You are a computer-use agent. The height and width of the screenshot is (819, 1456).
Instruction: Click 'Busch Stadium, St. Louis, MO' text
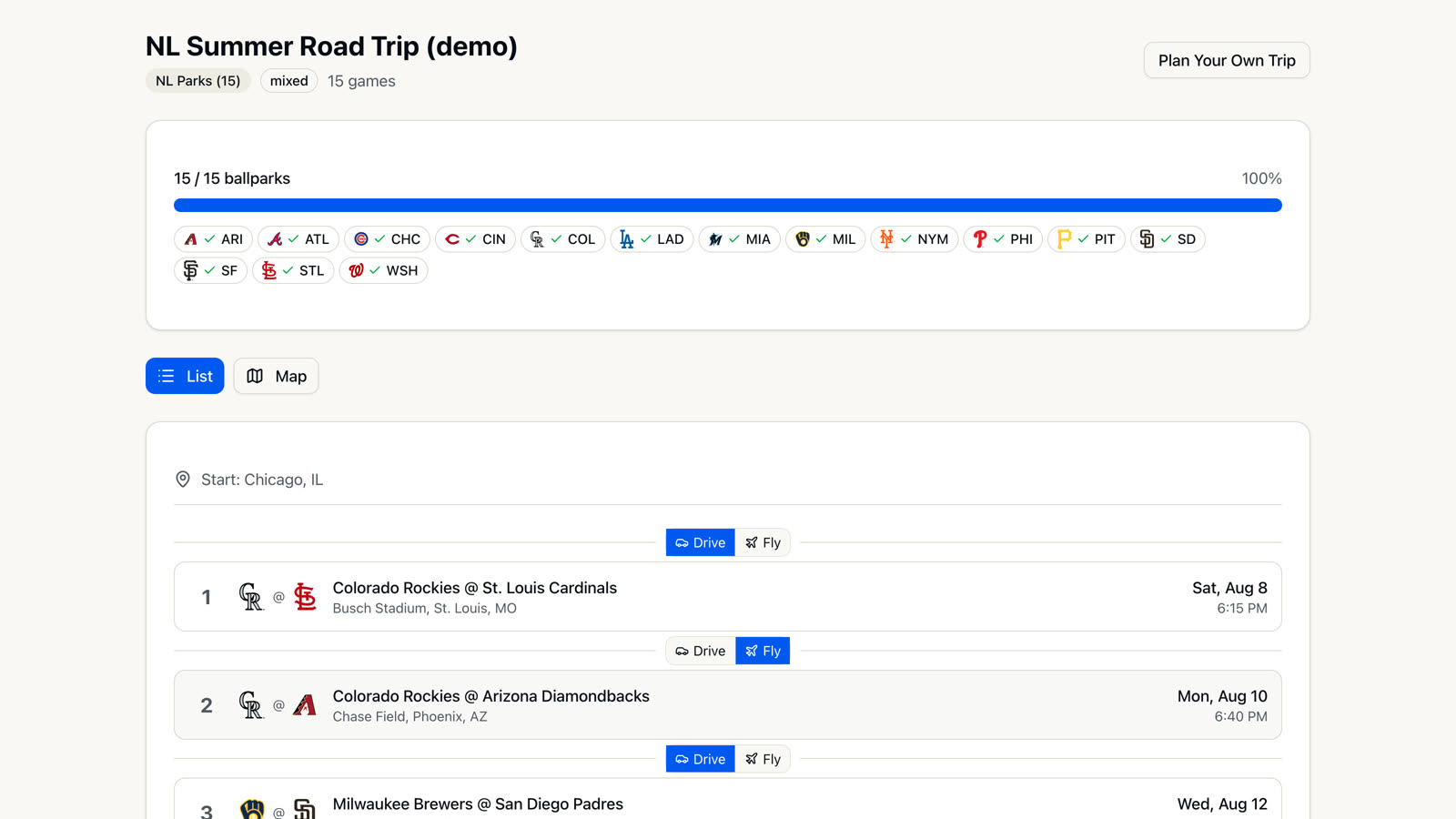424,608
